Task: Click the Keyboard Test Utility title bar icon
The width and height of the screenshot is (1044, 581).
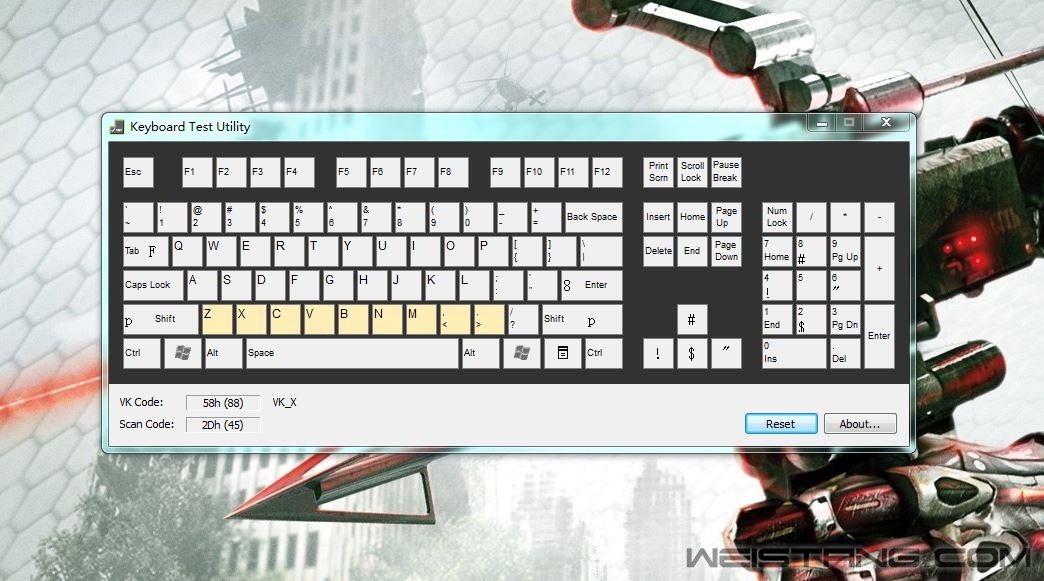Action: [x=117, y=126]
